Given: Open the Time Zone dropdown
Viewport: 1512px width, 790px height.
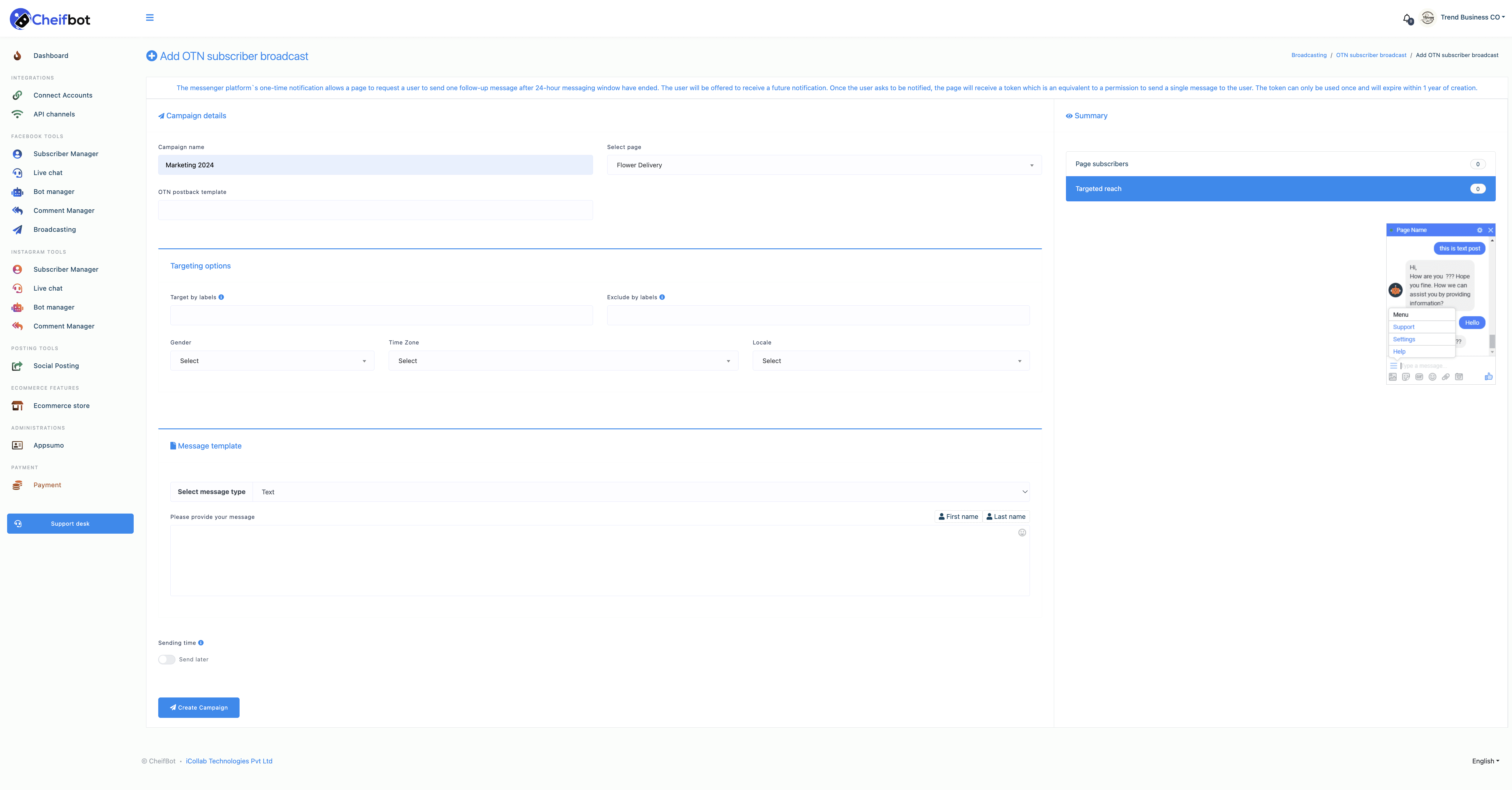Looking at the screenshot, I should [x=563, y=361].
